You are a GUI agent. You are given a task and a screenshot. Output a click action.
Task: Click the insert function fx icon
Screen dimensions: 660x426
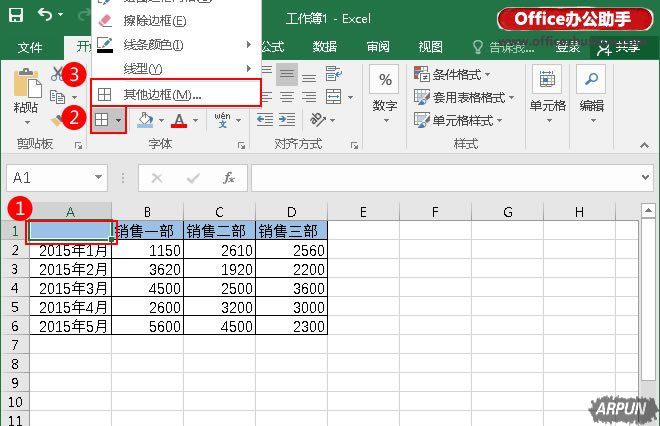coord(229,178)
